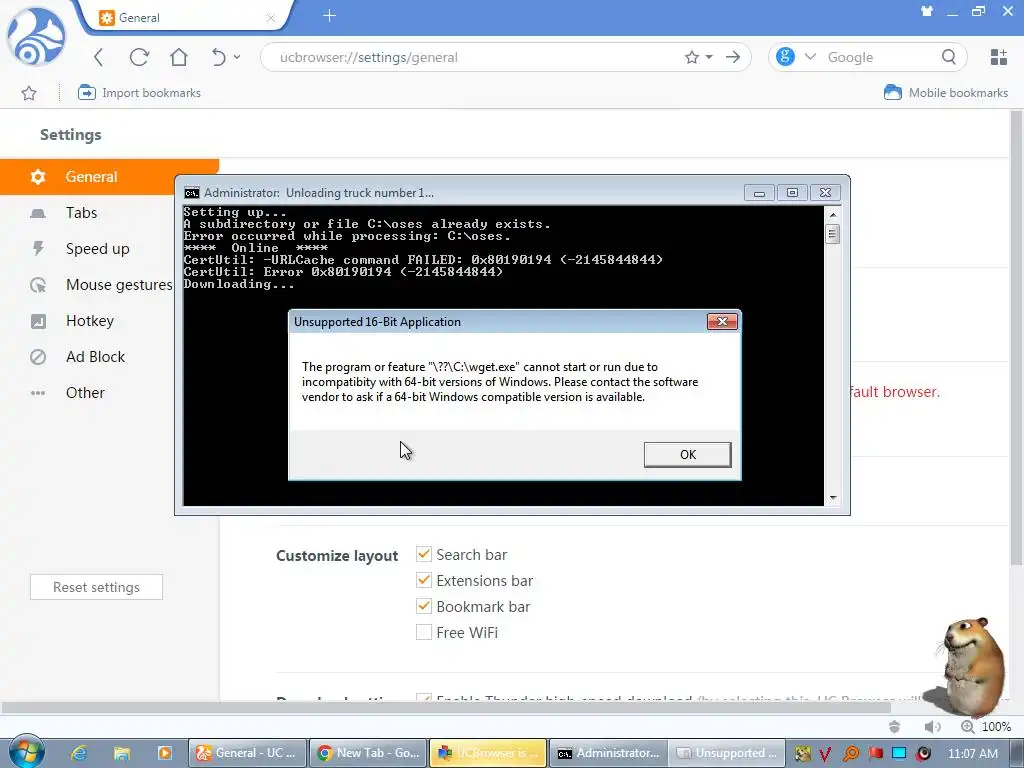1024x768 pixels.
Task: Click the go arrow in the address bar
Action: tap(733, 57)
